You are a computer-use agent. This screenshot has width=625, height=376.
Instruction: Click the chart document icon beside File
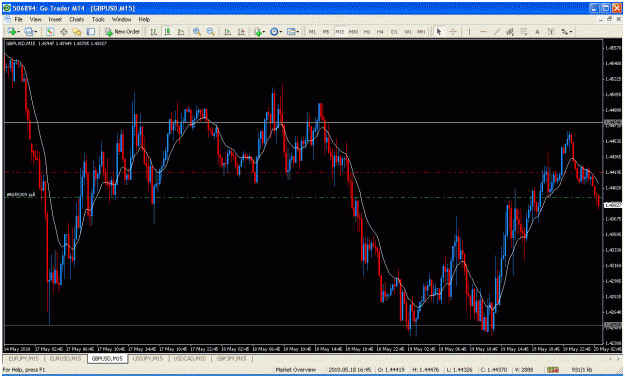7,19
